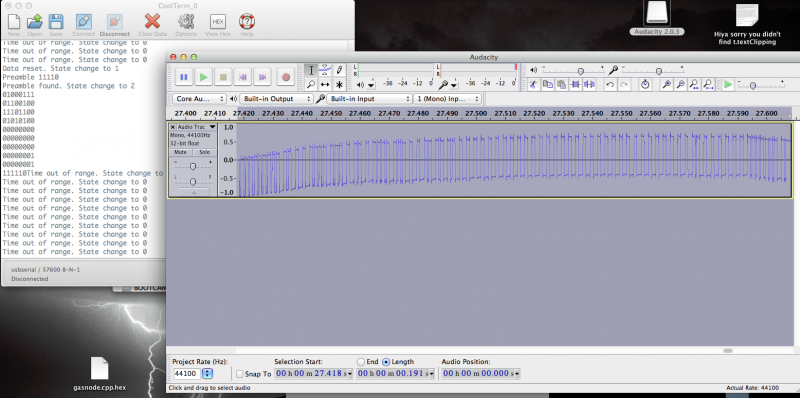The width and height of the screenshot is (800, 398).
Task: Click Open in CoolTerm toolbar
Action: [35, 24]
